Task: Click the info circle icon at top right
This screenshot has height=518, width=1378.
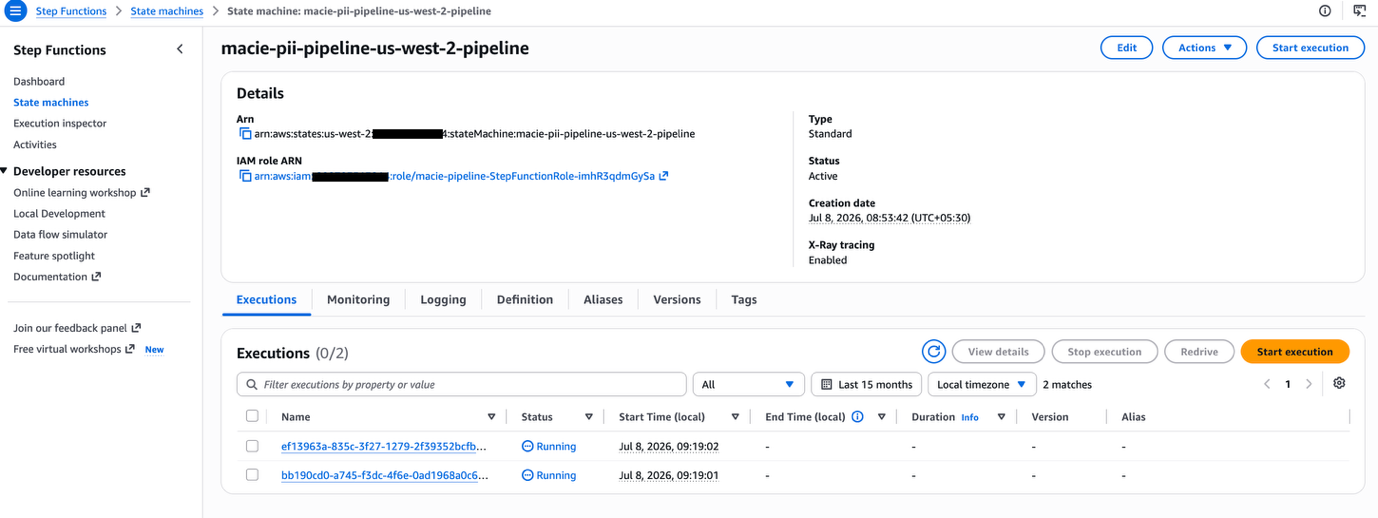Action: click(x=1325, y=11)
